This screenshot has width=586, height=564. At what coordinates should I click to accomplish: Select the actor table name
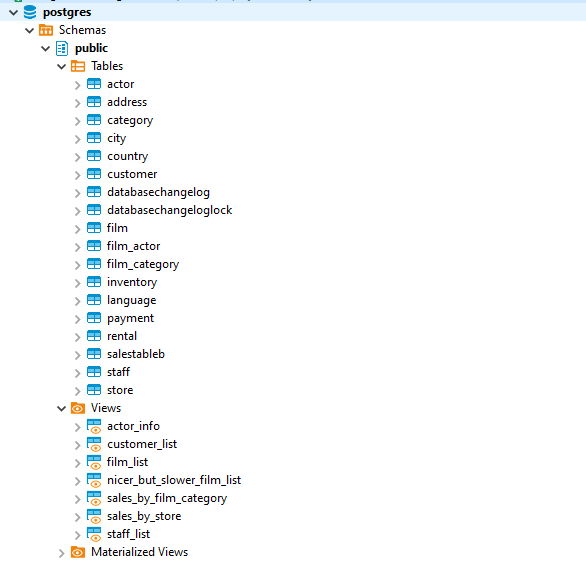click(x=120, y=84)
